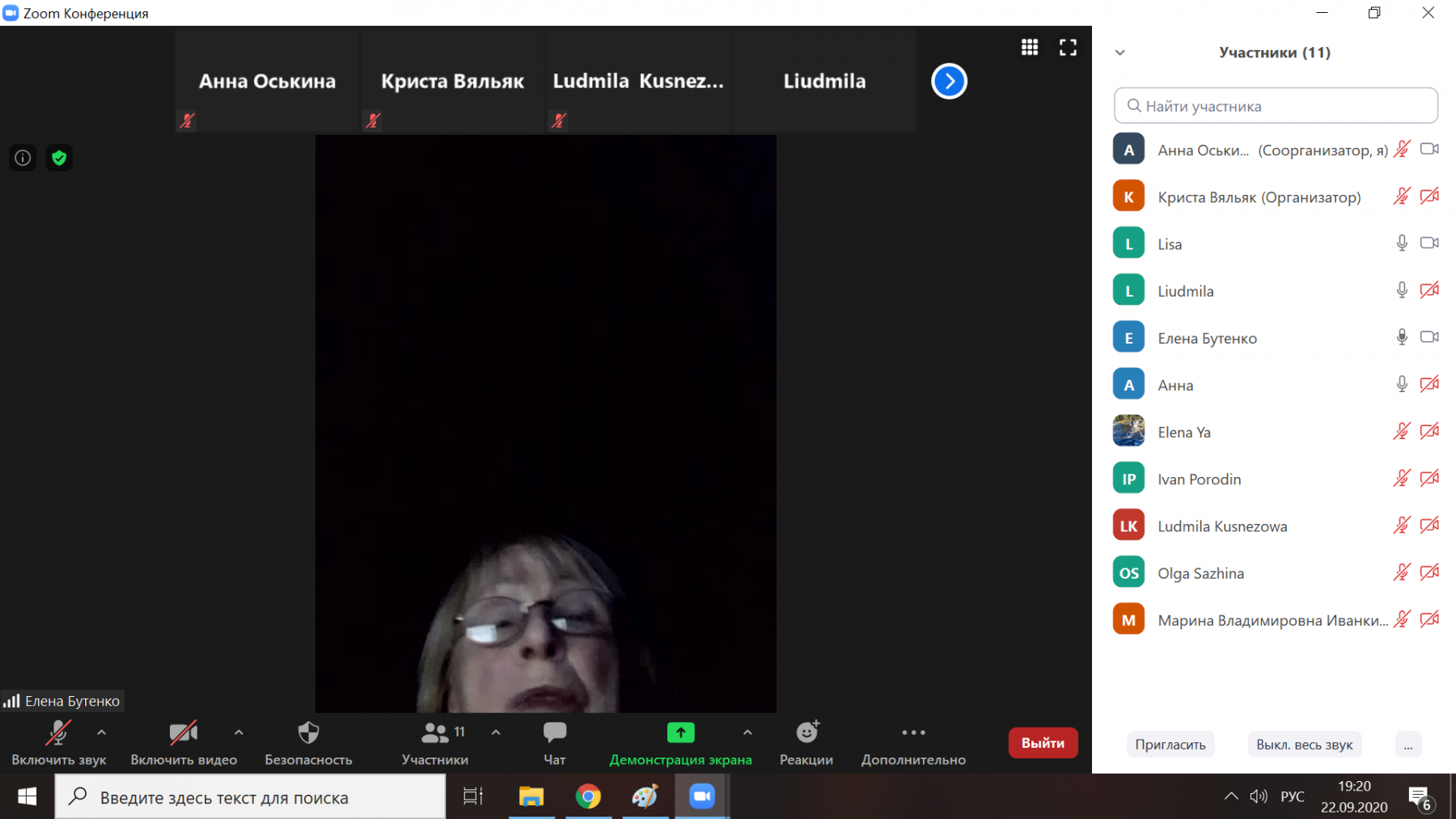Select Ivan Porodin participant row
The image size is (1456, 819).
pos(1276,479)
